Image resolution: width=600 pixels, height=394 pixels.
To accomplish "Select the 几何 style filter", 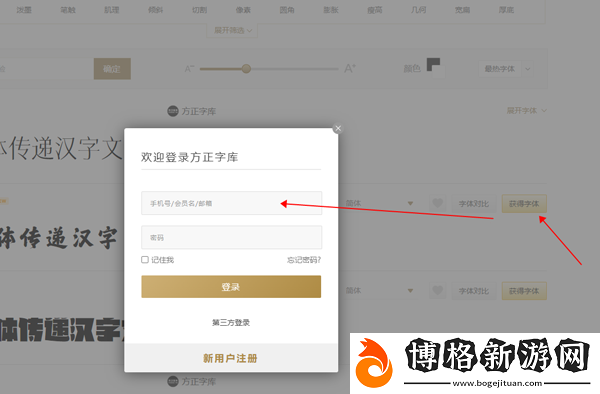I will [419, 10].
